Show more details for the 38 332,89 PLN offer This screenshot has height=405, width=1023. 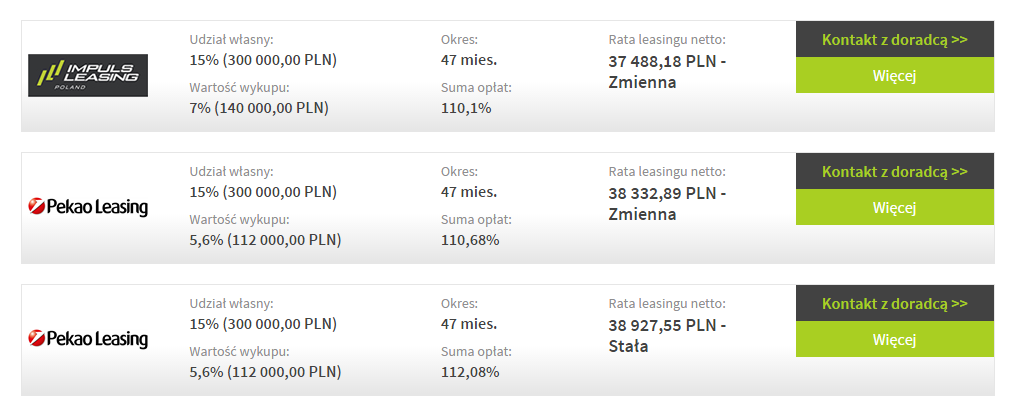[894, 207]
